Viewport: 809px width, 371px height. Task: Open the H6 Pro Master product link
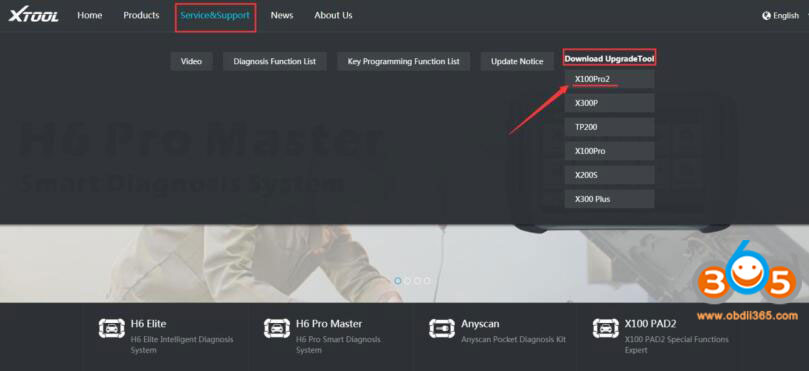coord(329,324)
